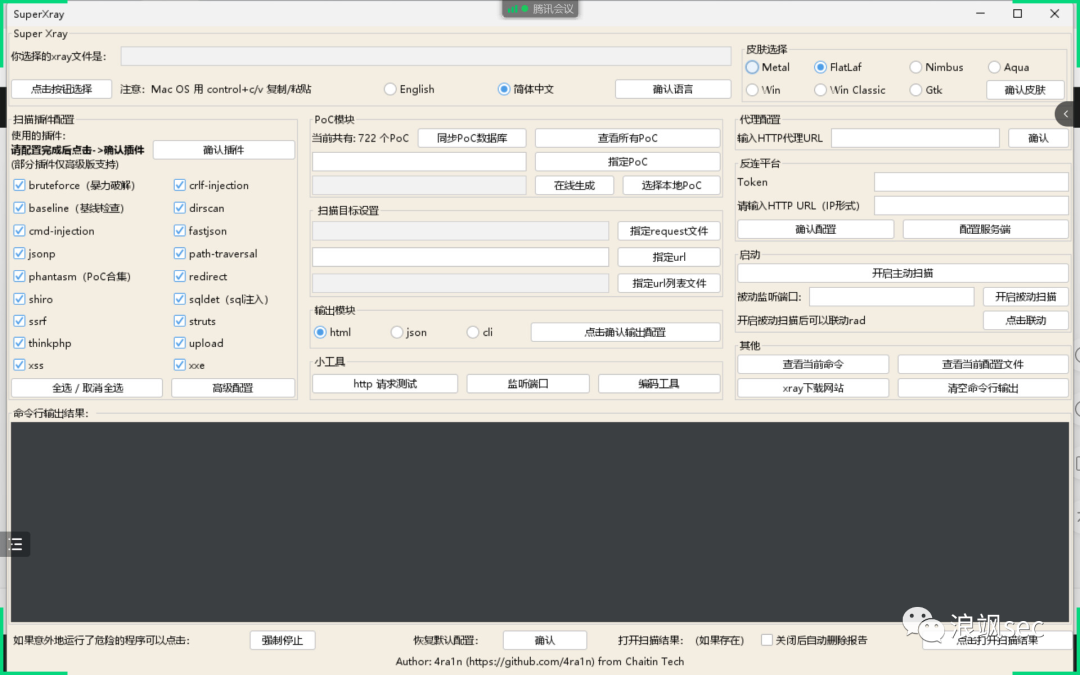Confirm language with 确认语言 button
The height and width of the screenshot is (675, 1080).
point(673,89)
